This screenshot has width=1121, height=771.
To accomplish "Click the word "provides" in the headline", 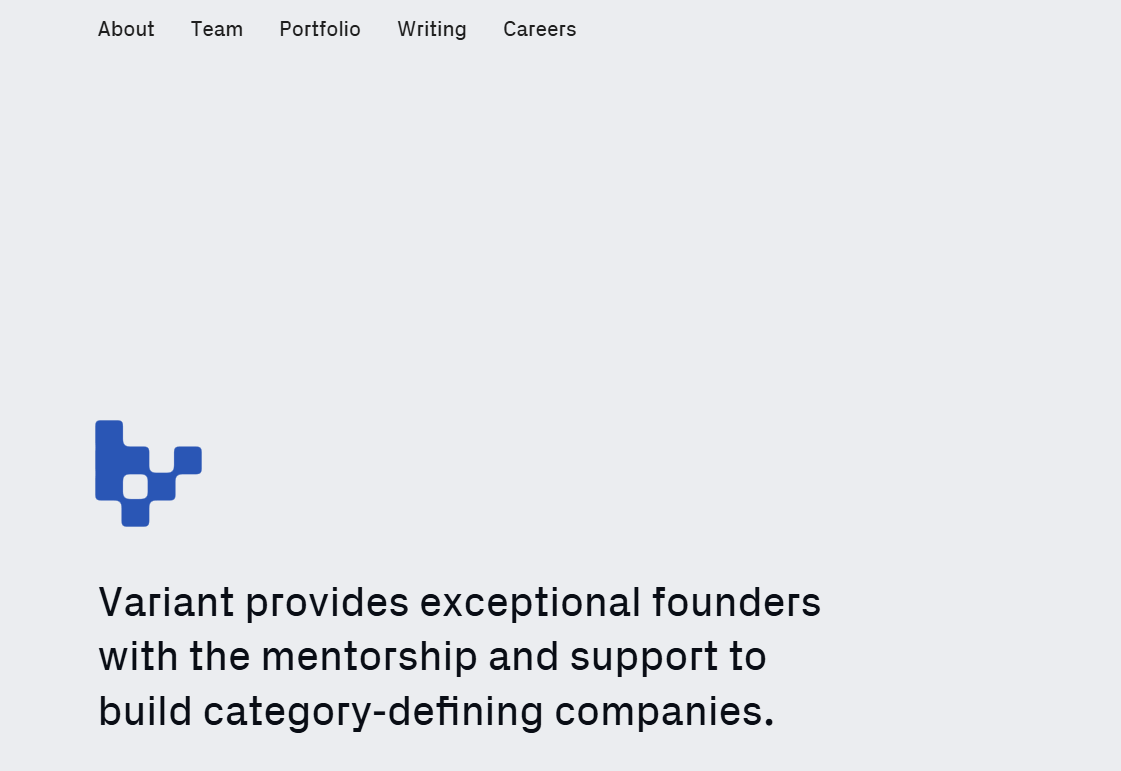I will pyautogui.click(x=327, y=603).
